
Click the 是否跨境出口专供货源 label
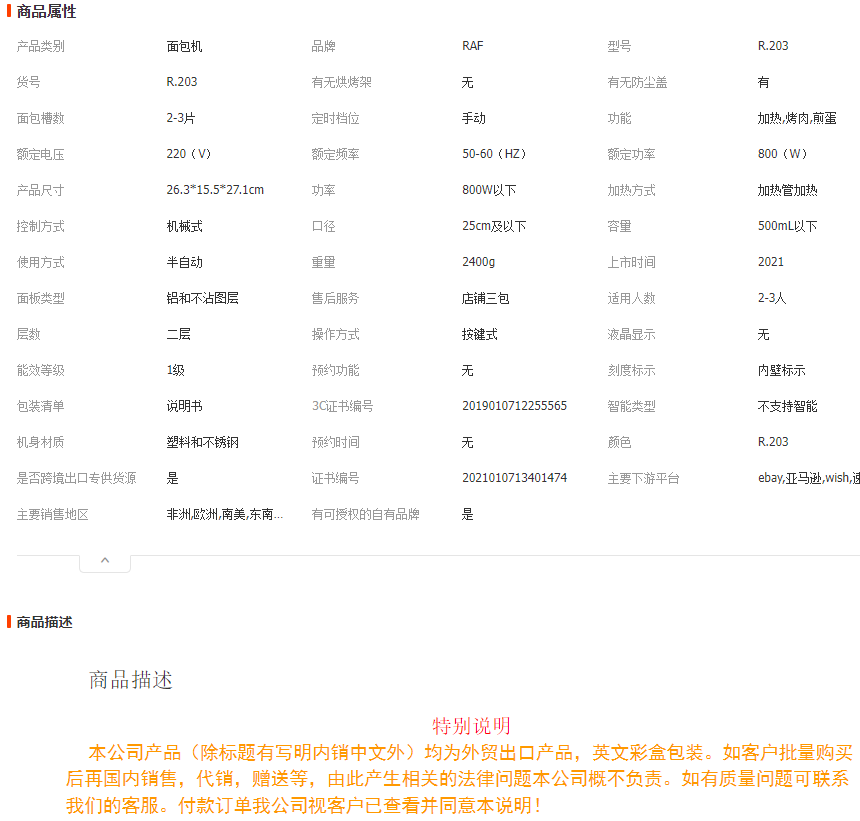pos(76,478)
